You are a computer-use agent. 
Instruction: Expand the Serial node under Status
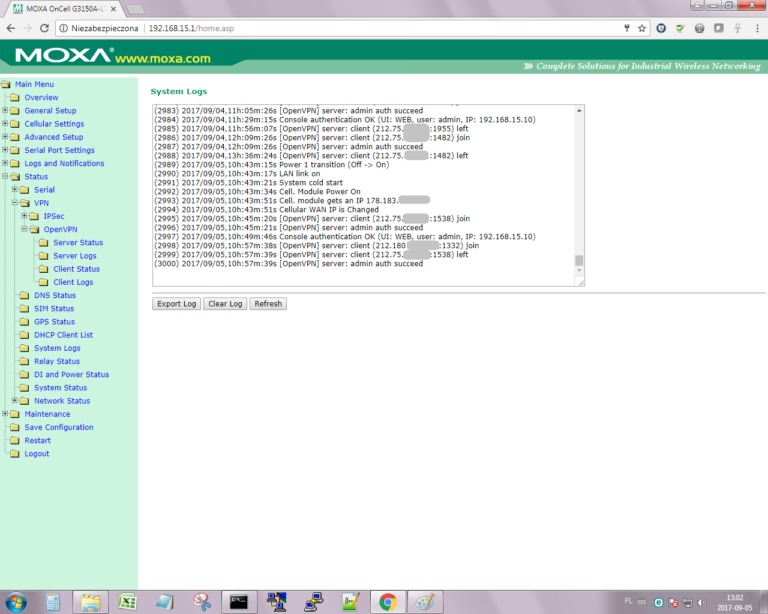click(15, 189)
